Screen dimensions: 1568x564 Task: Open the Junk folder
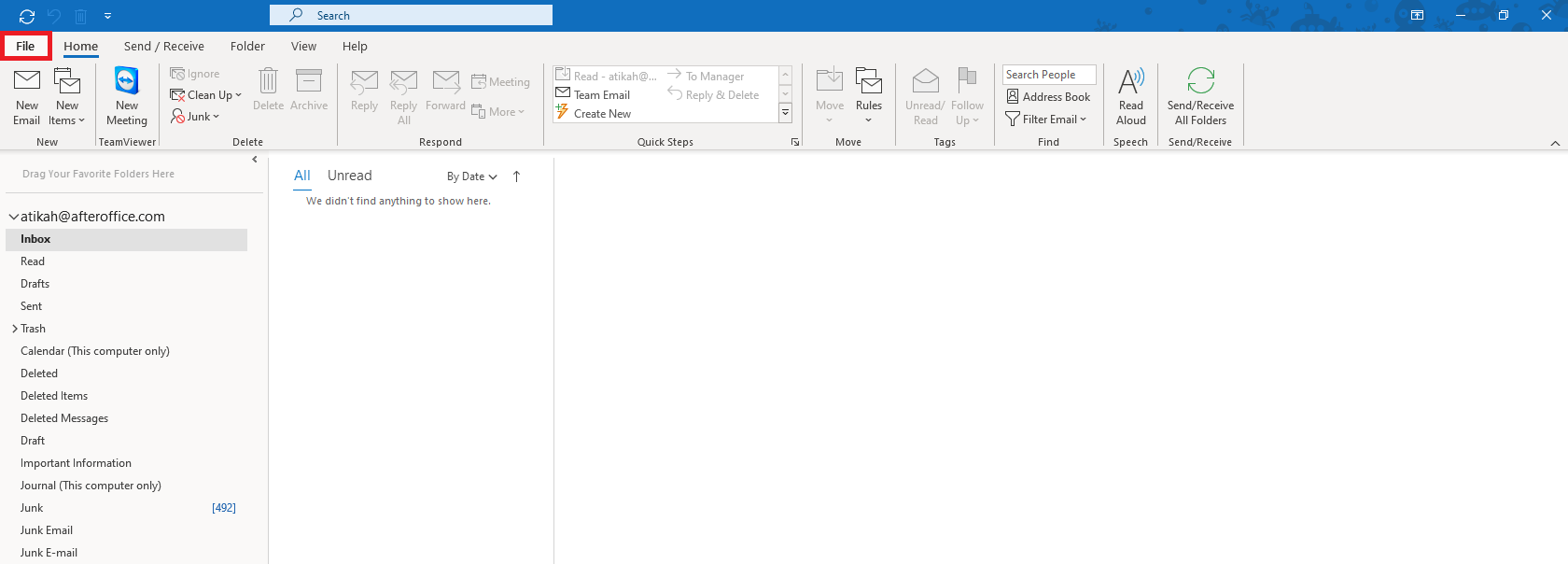(x=32, y=508)
